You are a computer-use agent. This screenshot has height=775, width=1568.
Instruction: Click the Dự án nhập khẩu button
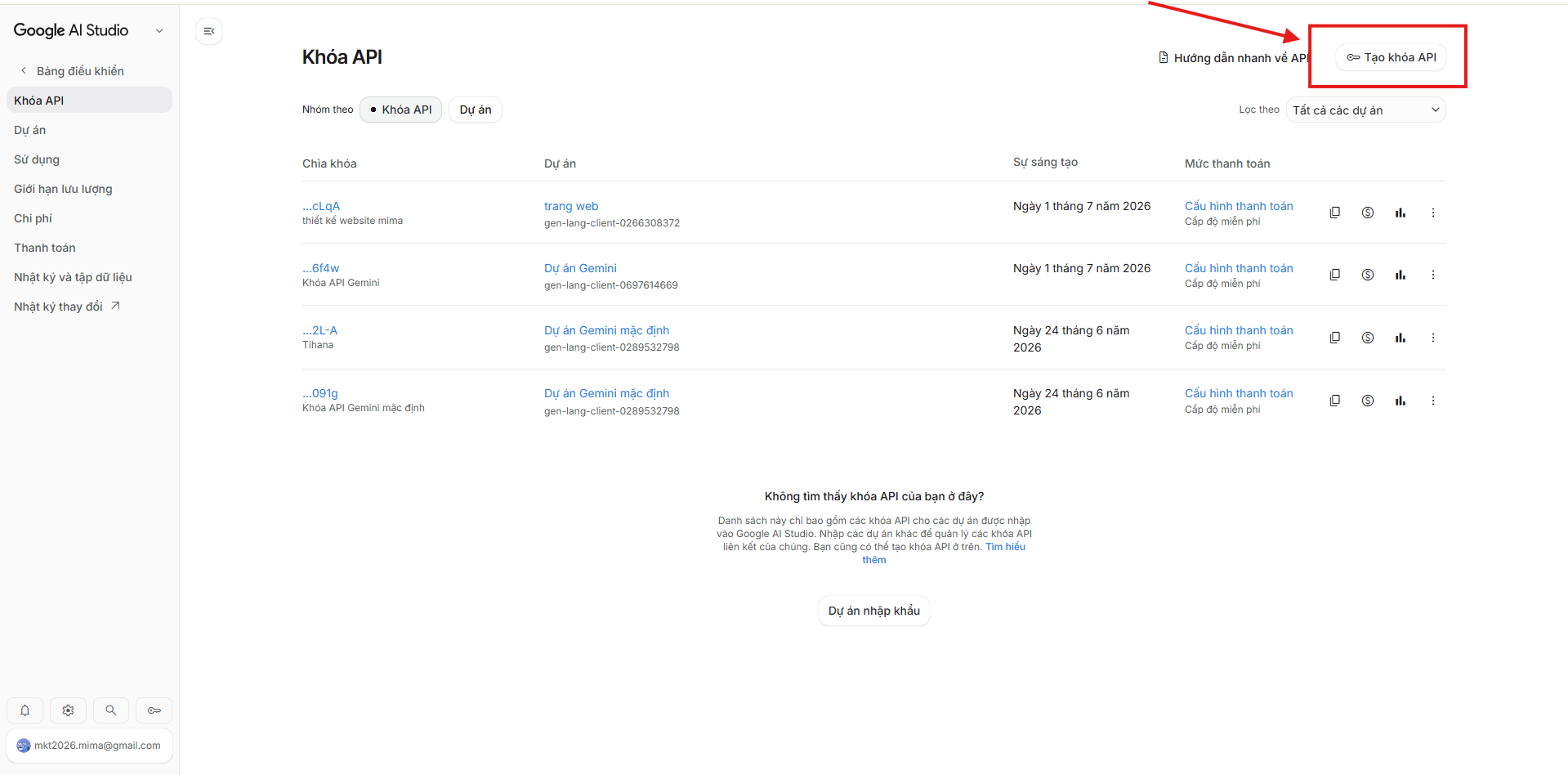874,611
